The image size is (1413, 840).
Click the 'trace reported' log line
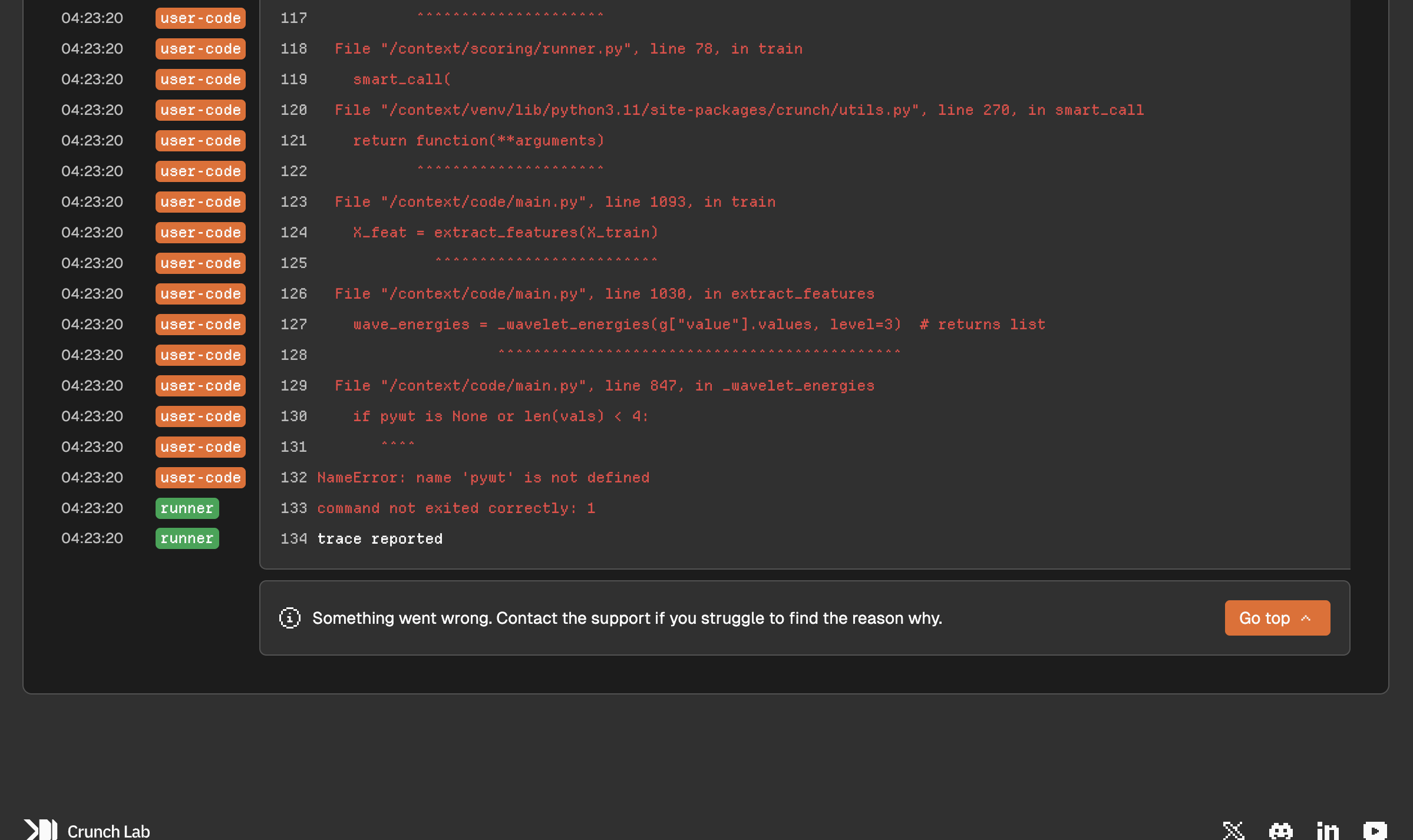pyautogui.click(x=380, y=539)
